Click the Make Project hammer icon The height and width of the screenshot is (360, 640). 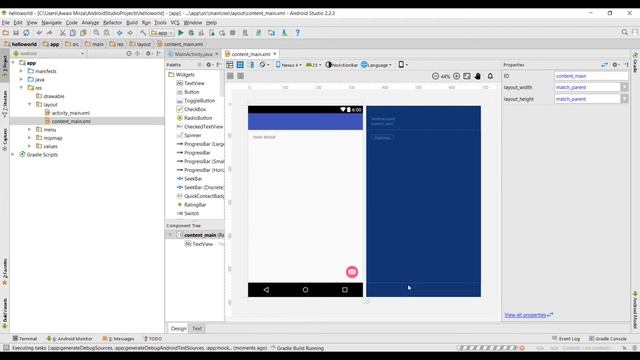(x=143, y=33)
